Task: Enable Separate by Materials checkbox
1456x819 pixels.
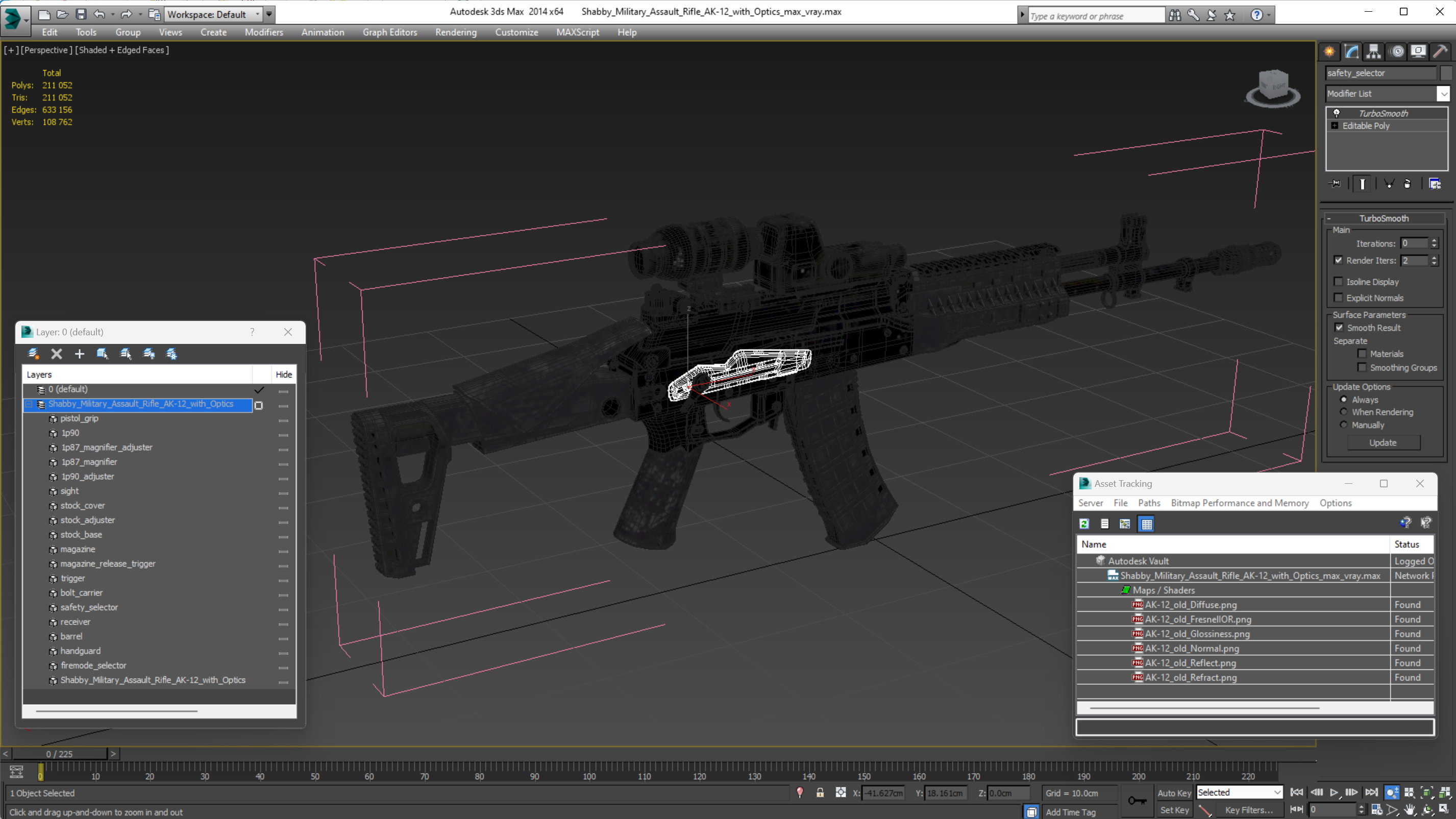Action: tap(1362, 354)
